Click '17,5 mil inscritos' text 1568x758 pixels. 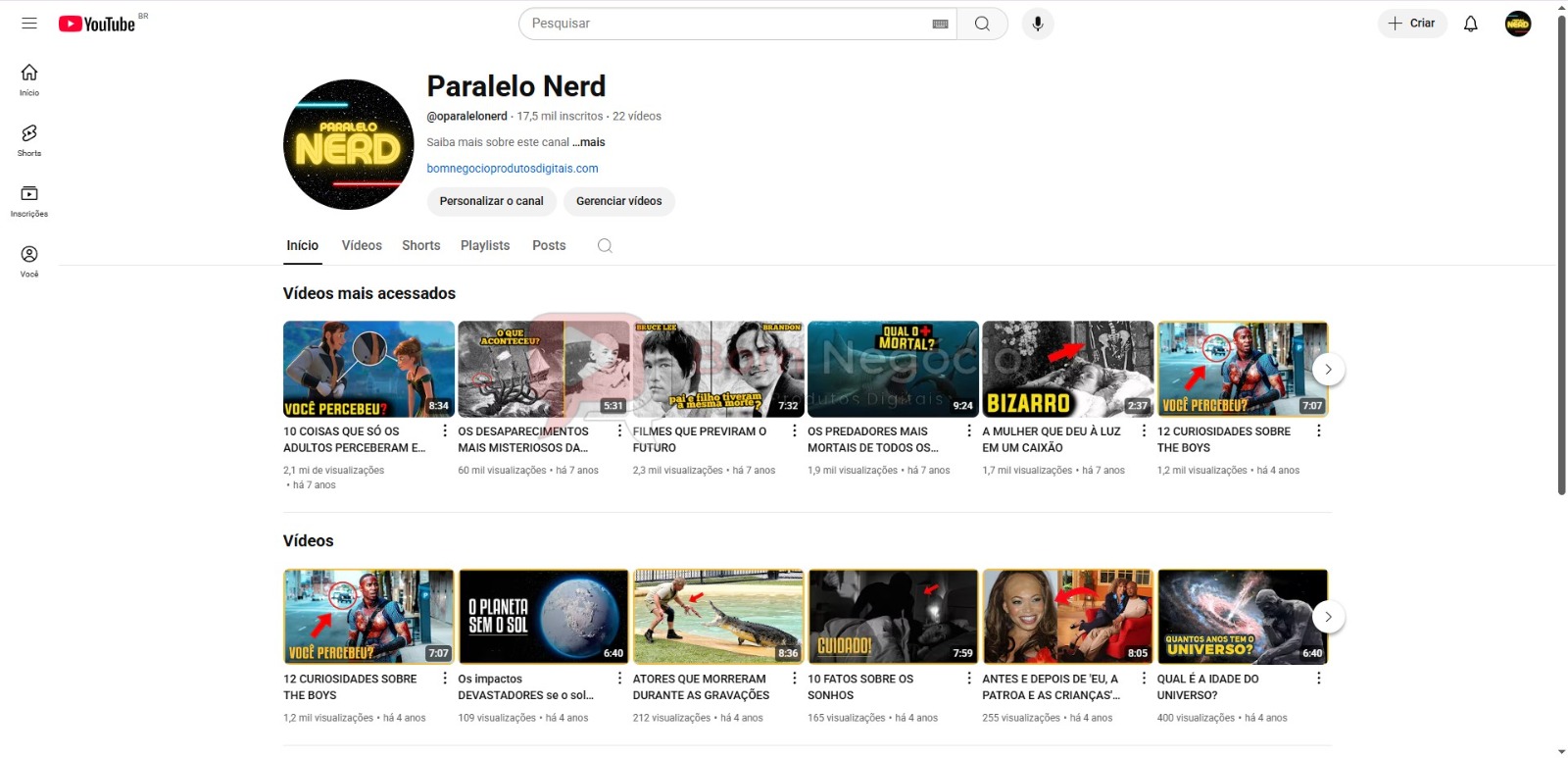tap(560, 116)
